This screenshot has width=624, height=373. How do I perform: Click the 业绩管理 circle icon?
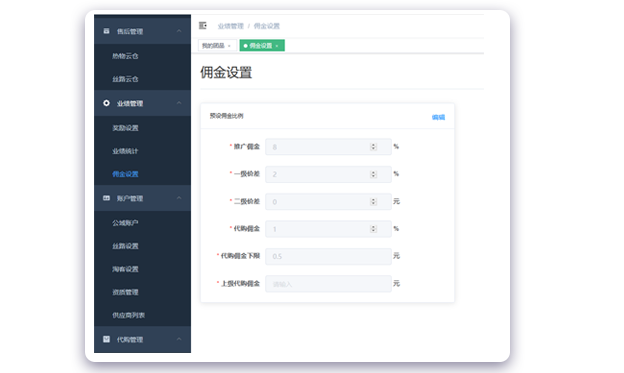point(106,103)
